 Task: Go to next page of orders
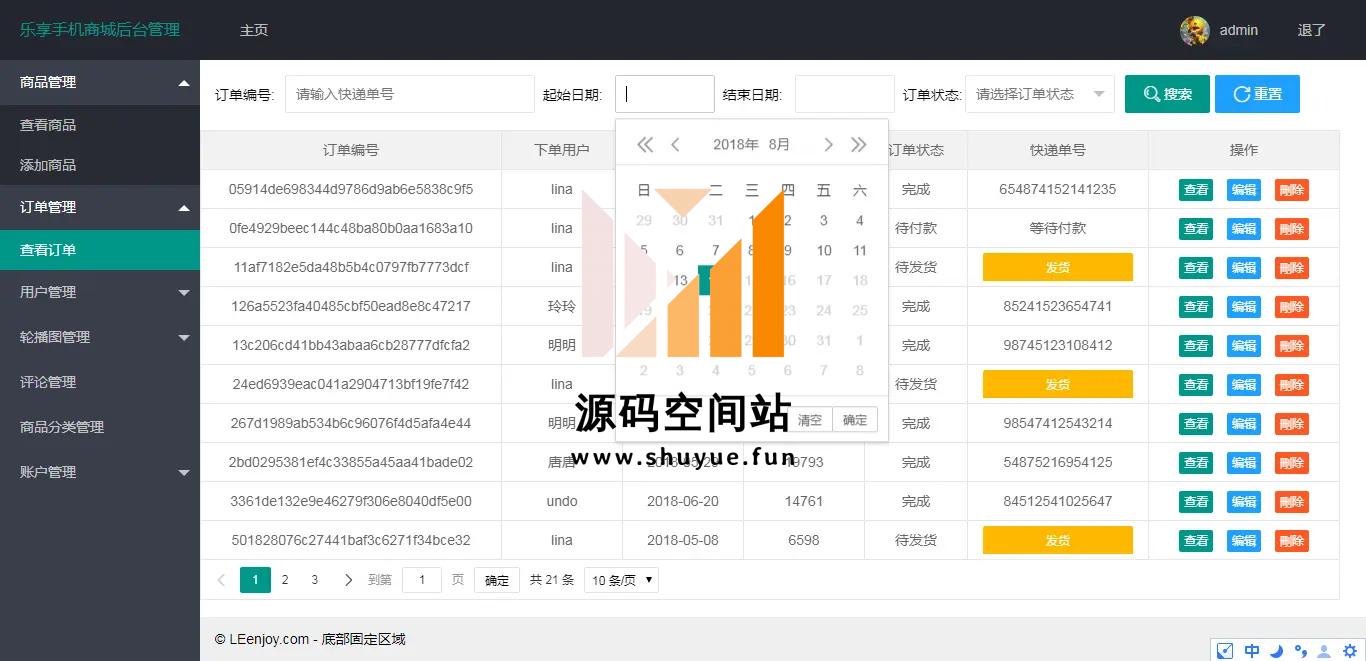click(348, 580)
